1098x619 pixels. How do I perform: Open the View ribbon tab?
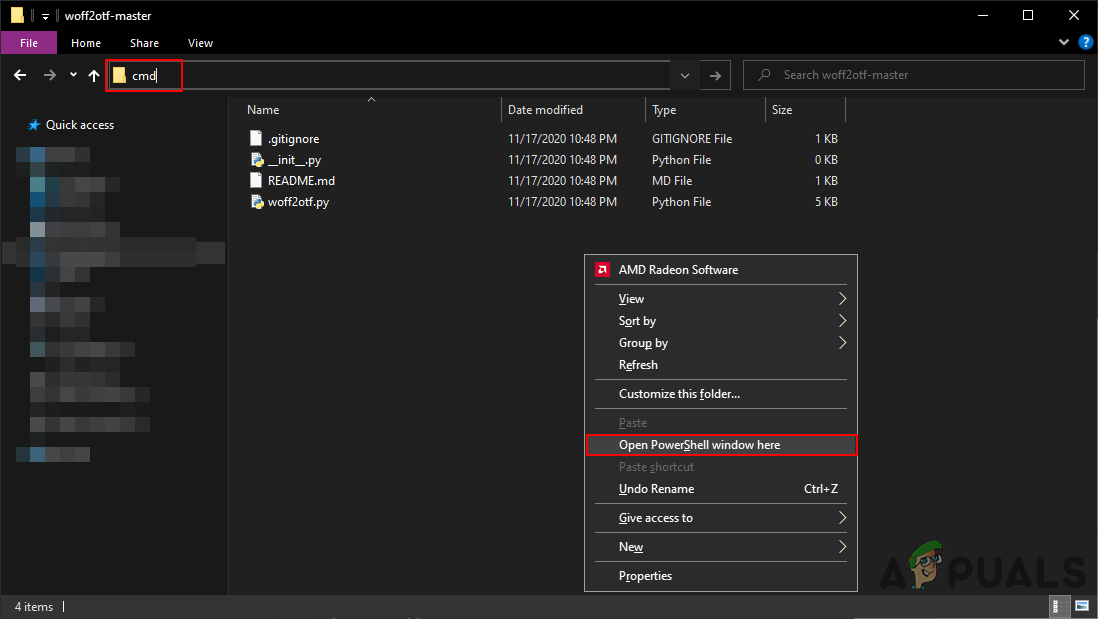(x=200, y=43)
